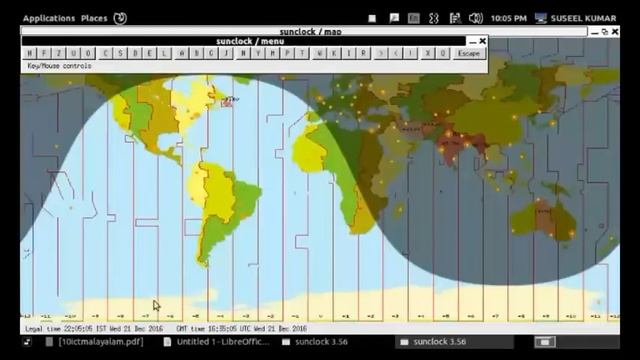Minimize the sunclock / menu window

tap(473, 41)
